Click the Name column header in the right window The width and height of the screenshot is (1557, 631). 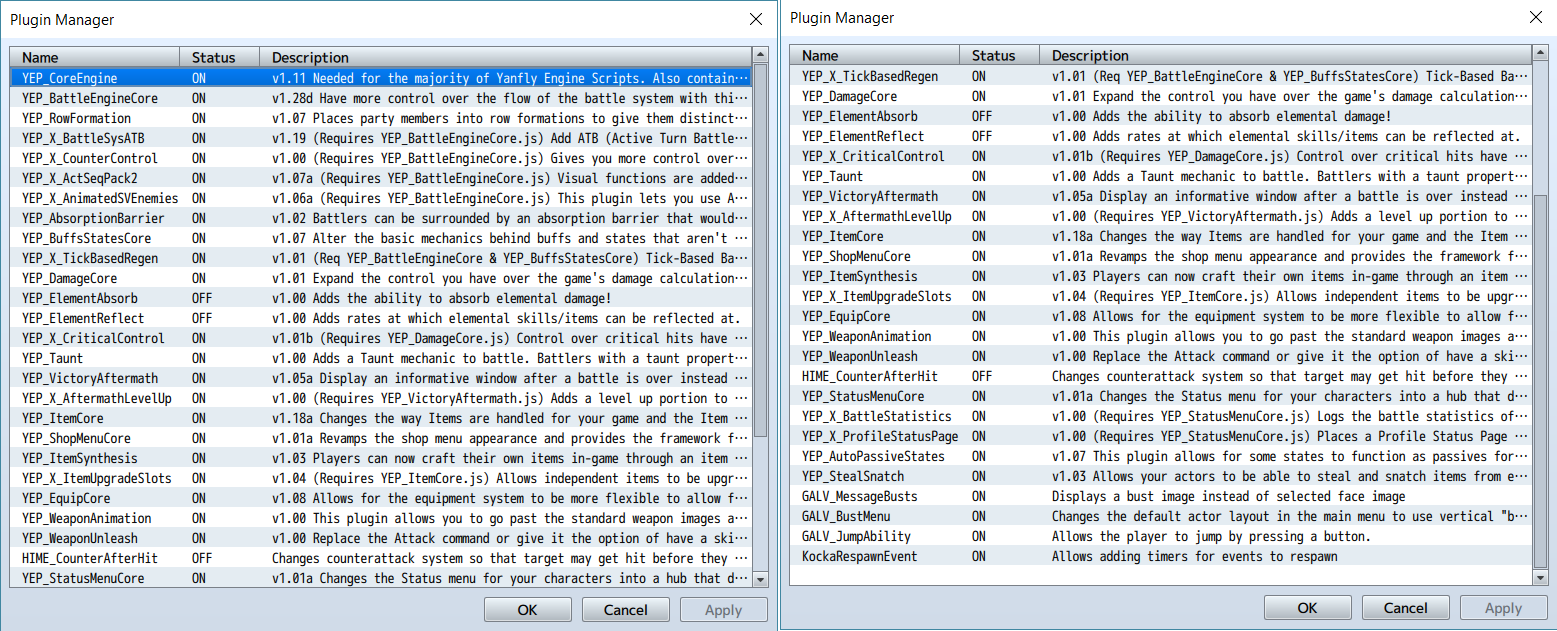click(875, 55)
